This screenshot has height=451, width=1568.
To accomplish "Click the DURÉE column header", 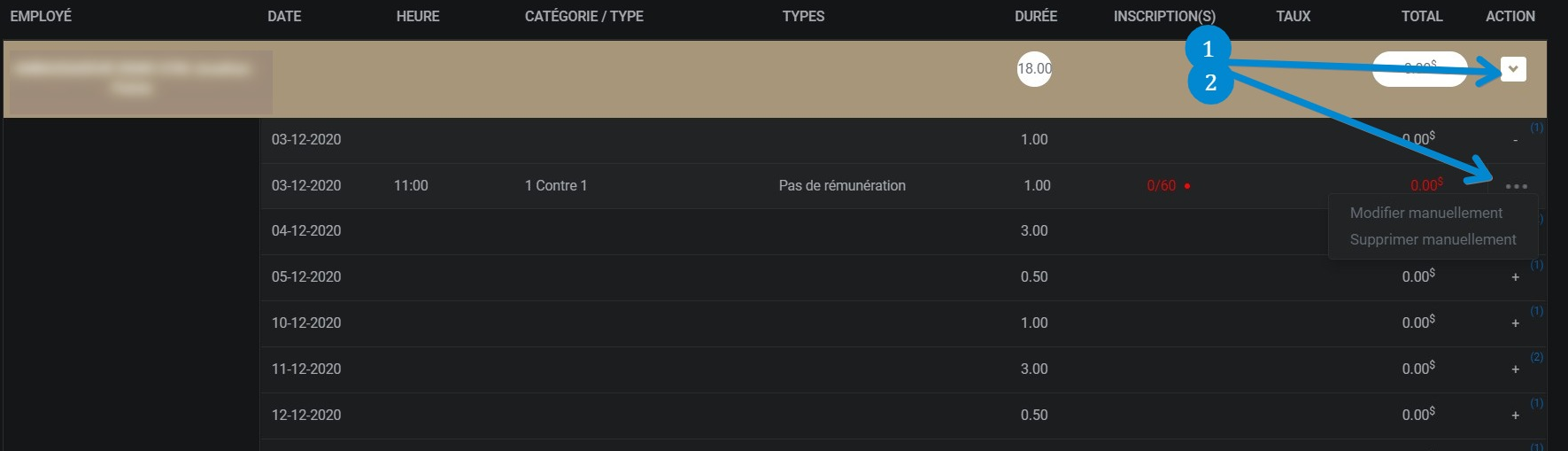I will coord(1035,16).
